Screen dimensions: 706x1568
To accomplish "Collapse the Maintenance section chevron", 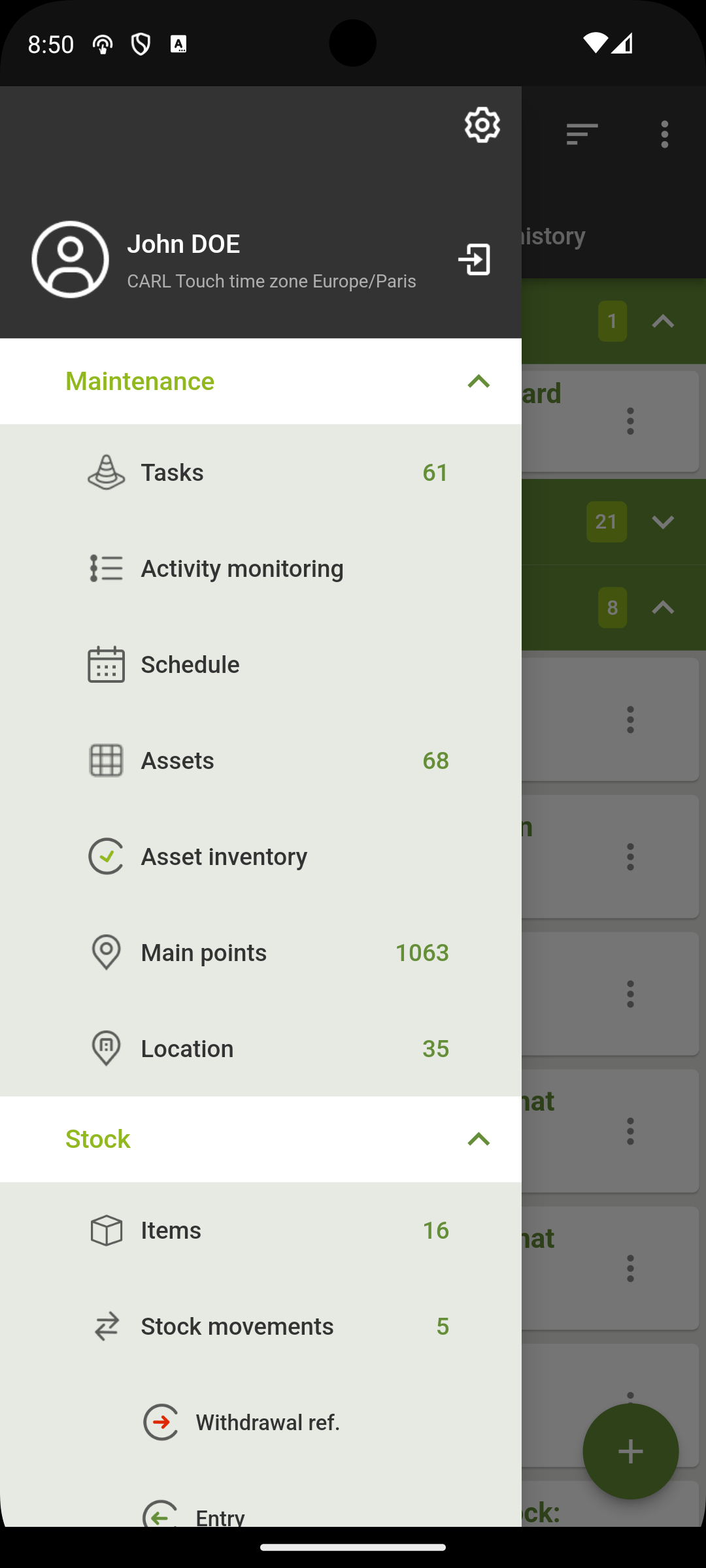I will coord(479,382).
